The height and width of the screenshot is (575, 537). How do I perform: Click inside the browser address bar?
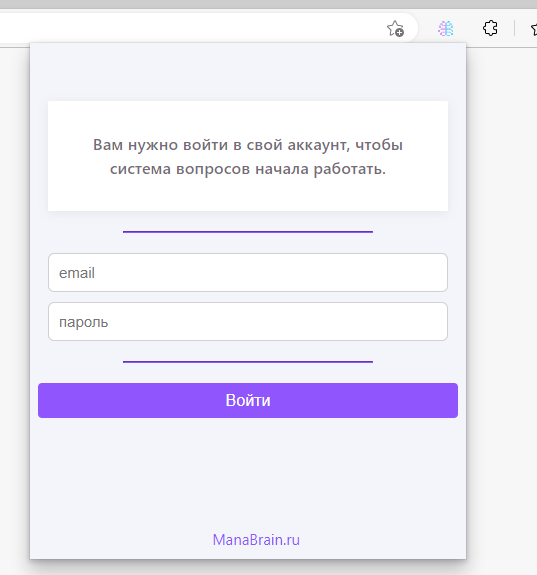(x=183, y=28)
